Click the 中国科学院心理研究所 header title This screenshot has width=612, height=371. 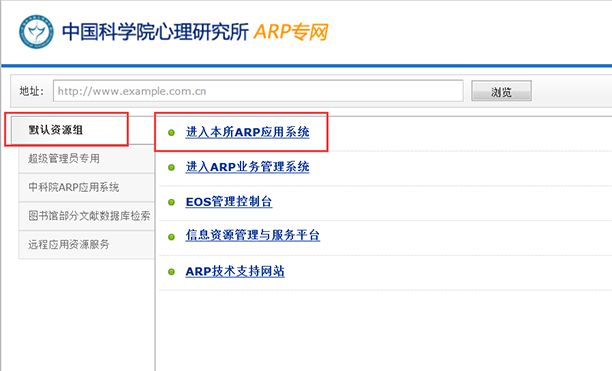point(155,32)
